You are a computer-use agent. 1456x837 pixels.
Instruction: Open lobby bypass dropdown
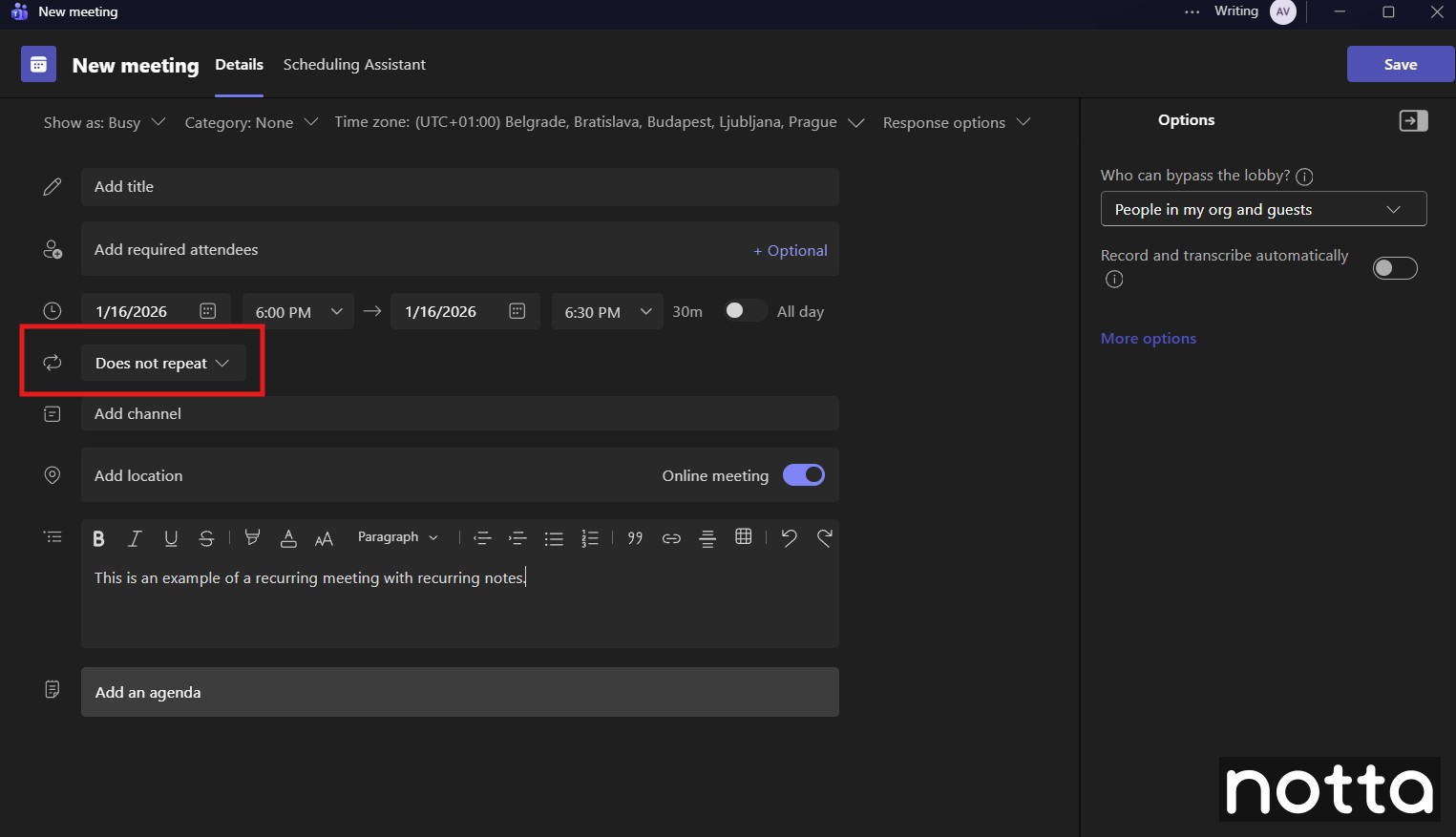(1263, 209)
